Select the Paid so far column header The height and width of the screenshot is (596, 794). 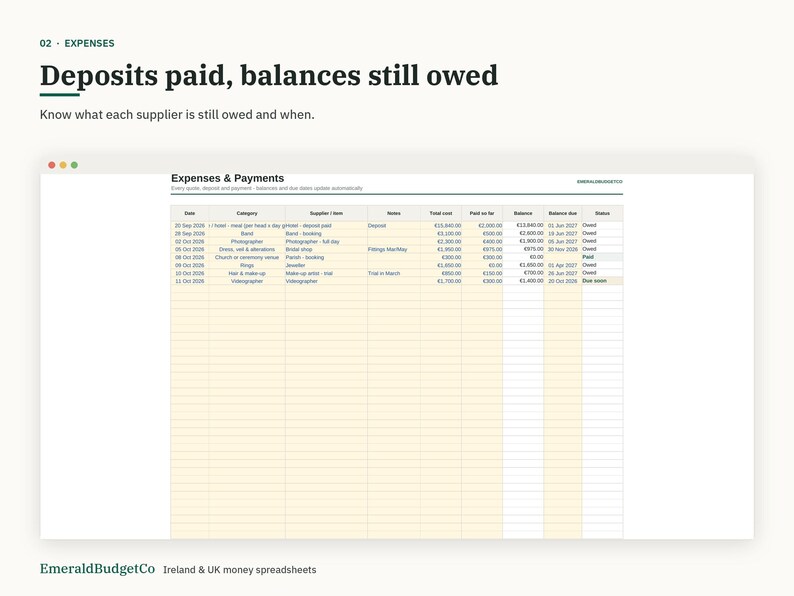[x=482, y=213]
